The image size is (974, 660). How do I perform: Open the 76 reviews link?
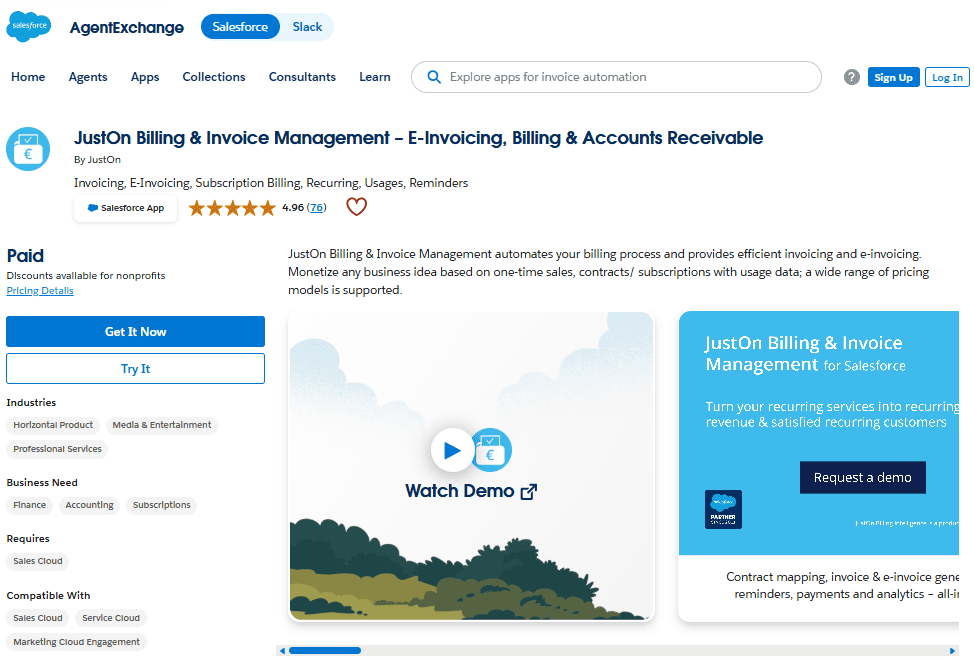317,207
